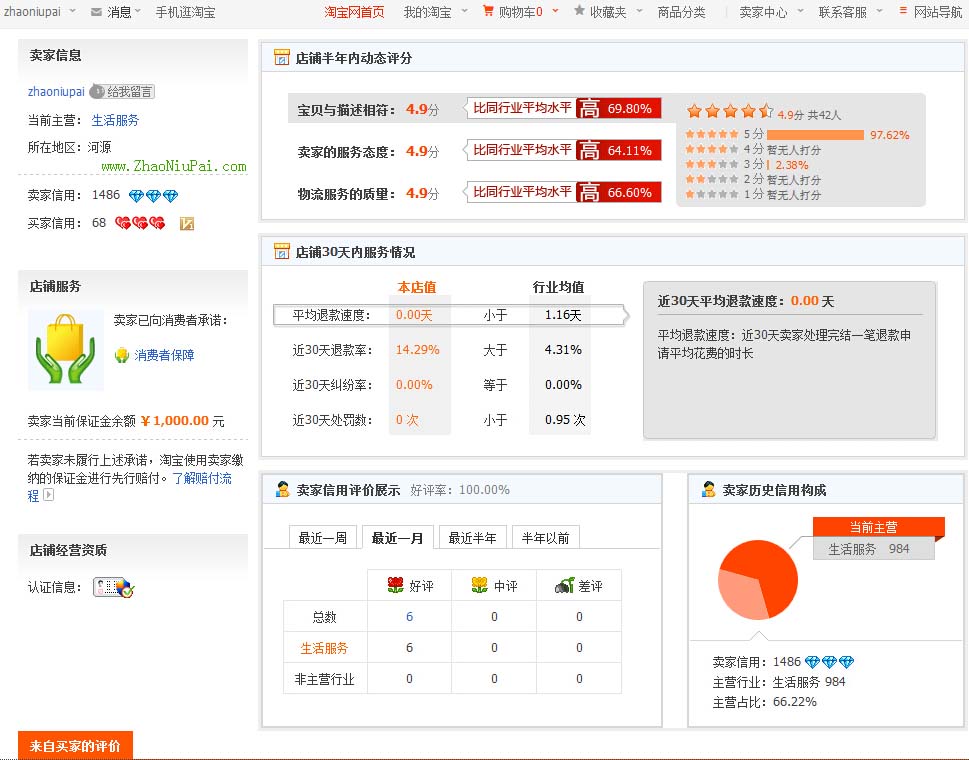
Task: Click the 店铺半年内动态评分 header icon
Action: pos(281,57)
